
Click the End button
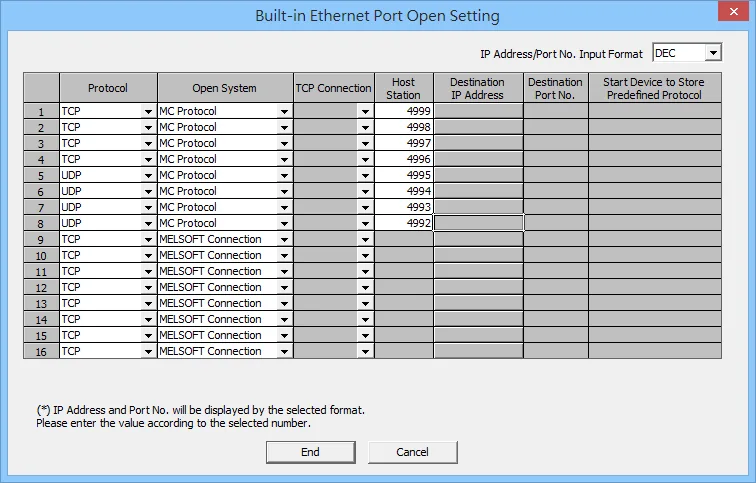click(x=310, y=452)
